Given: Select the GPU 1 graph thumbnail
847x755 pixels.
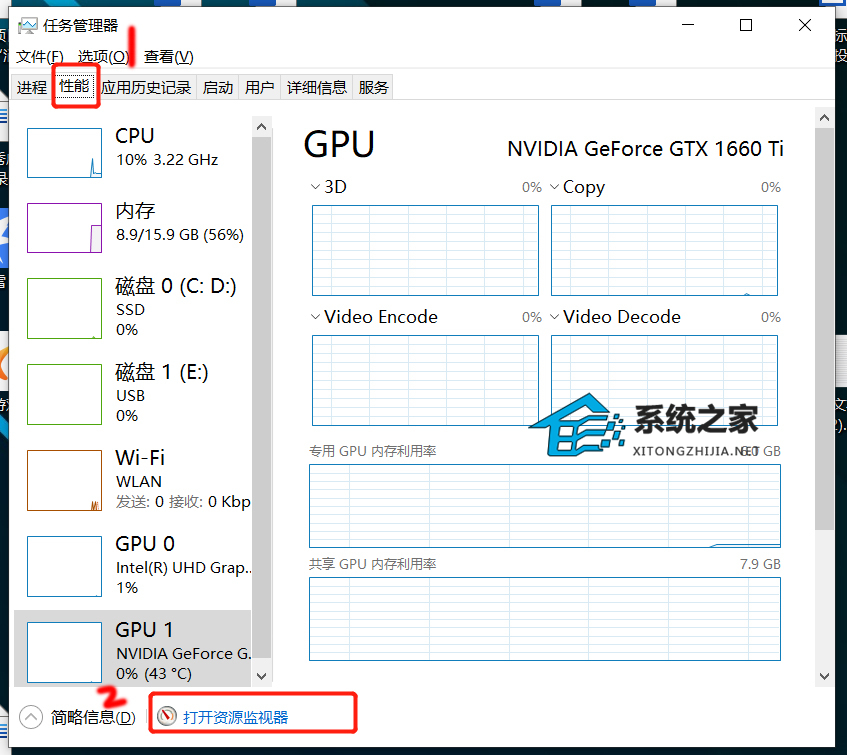Looking at the screenshot, I should 64,652.
